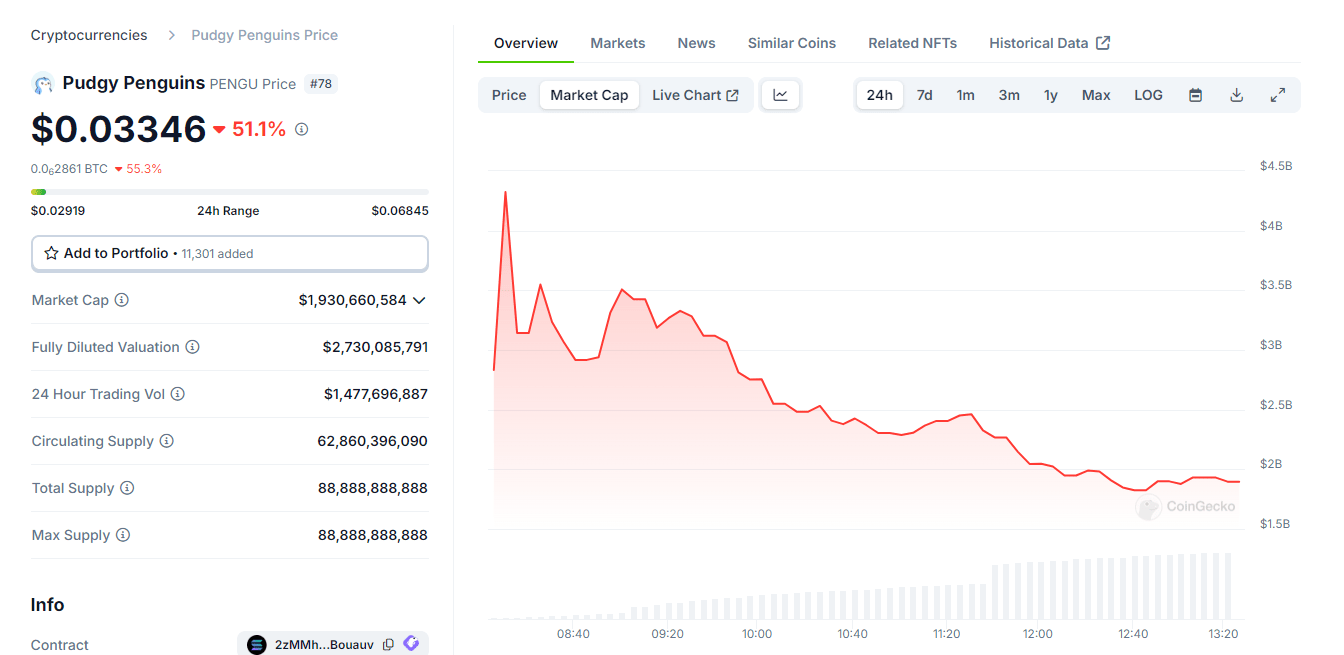Screen dimensions: 1344x655
Task: Toggle chart to Price view
Action: point(508,94)
